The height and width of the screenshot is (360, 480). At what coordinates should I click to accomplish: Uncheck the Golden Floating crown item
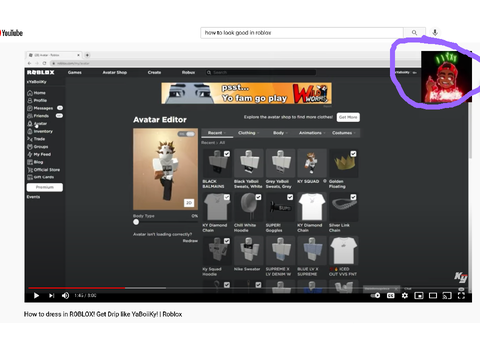tap(353, 154)
